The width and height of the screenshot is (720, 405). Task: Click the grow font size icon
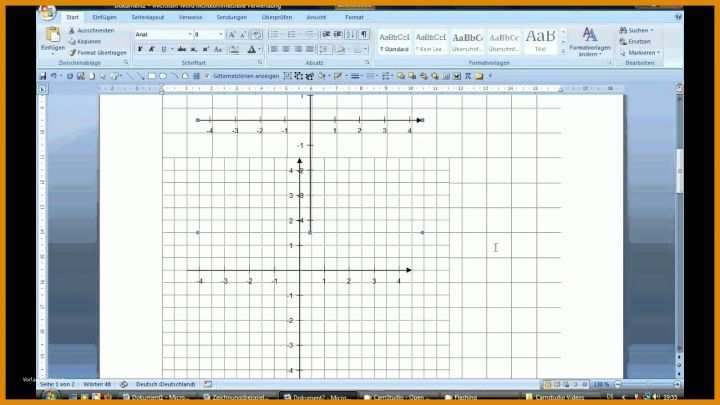coord(232,35)
